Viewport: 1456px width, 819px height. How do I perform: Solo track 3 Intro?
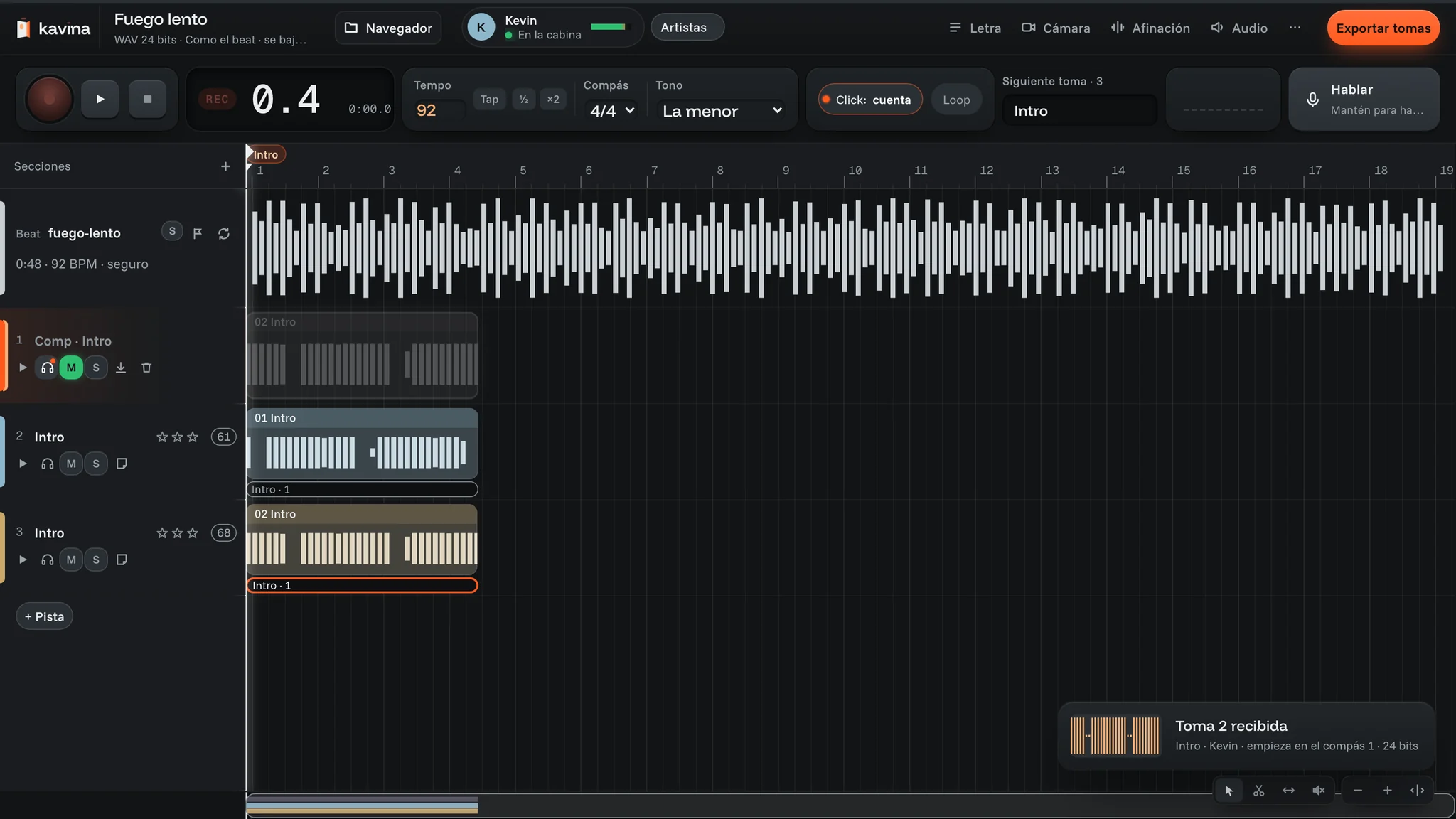point(96,560)
